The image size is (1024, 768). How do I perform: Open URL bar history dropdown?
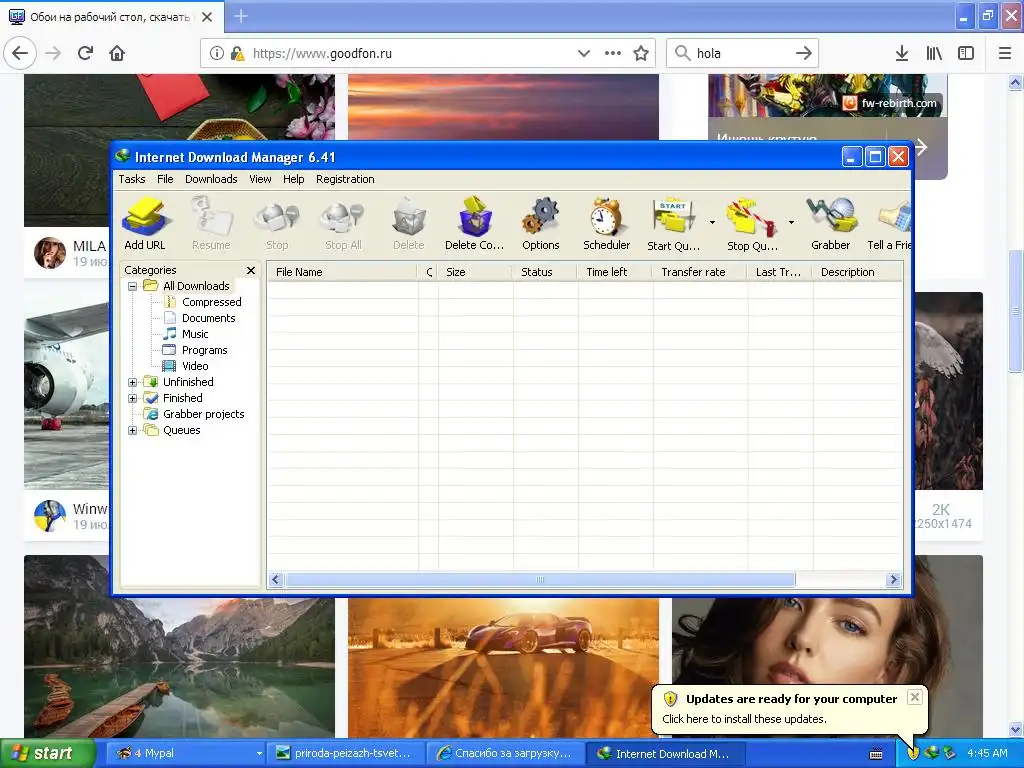pyautogui.click(x=584, y=54)
